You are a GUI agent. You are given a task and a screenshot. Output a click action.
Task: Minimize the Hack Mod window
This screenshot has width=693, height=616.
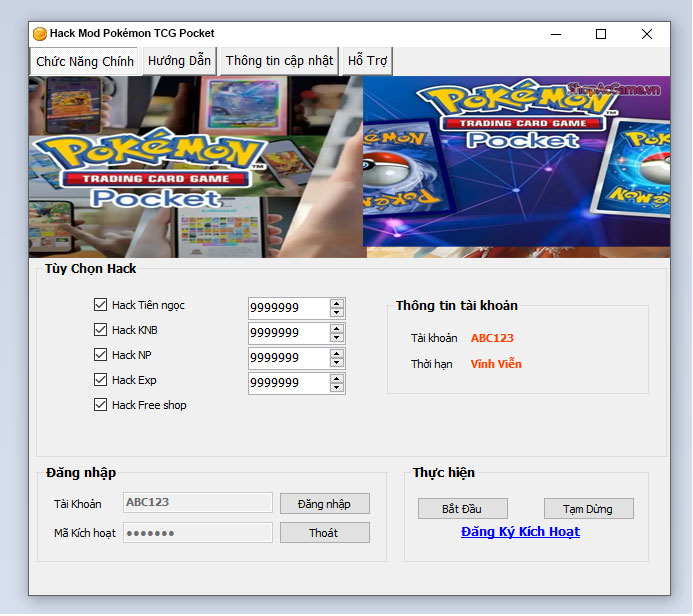coord(556,34)
